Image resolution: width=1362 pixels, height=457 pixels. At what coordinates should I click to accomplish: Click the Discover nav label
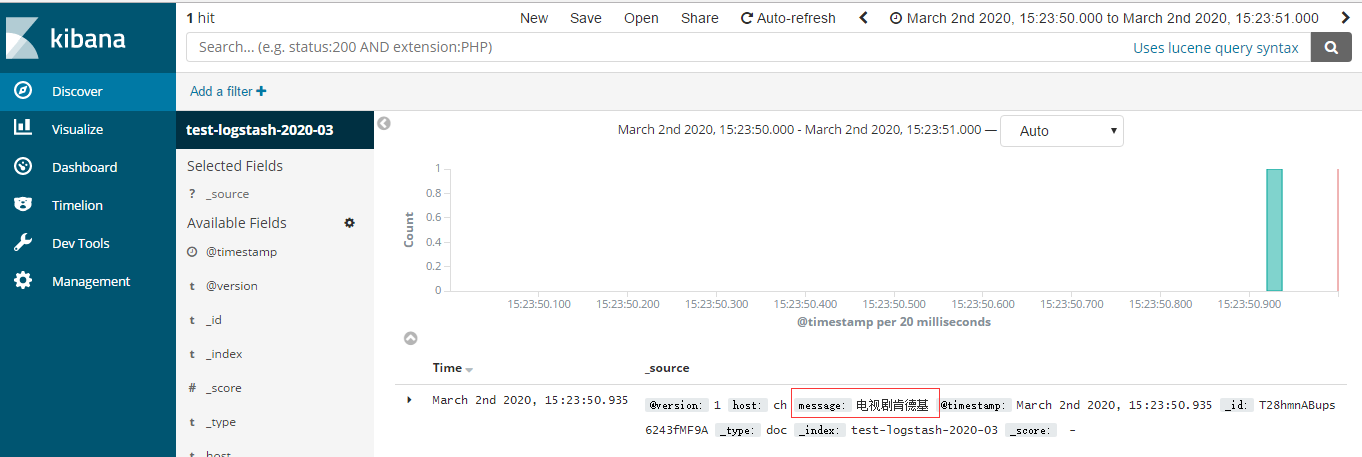[x=77, y=91]
